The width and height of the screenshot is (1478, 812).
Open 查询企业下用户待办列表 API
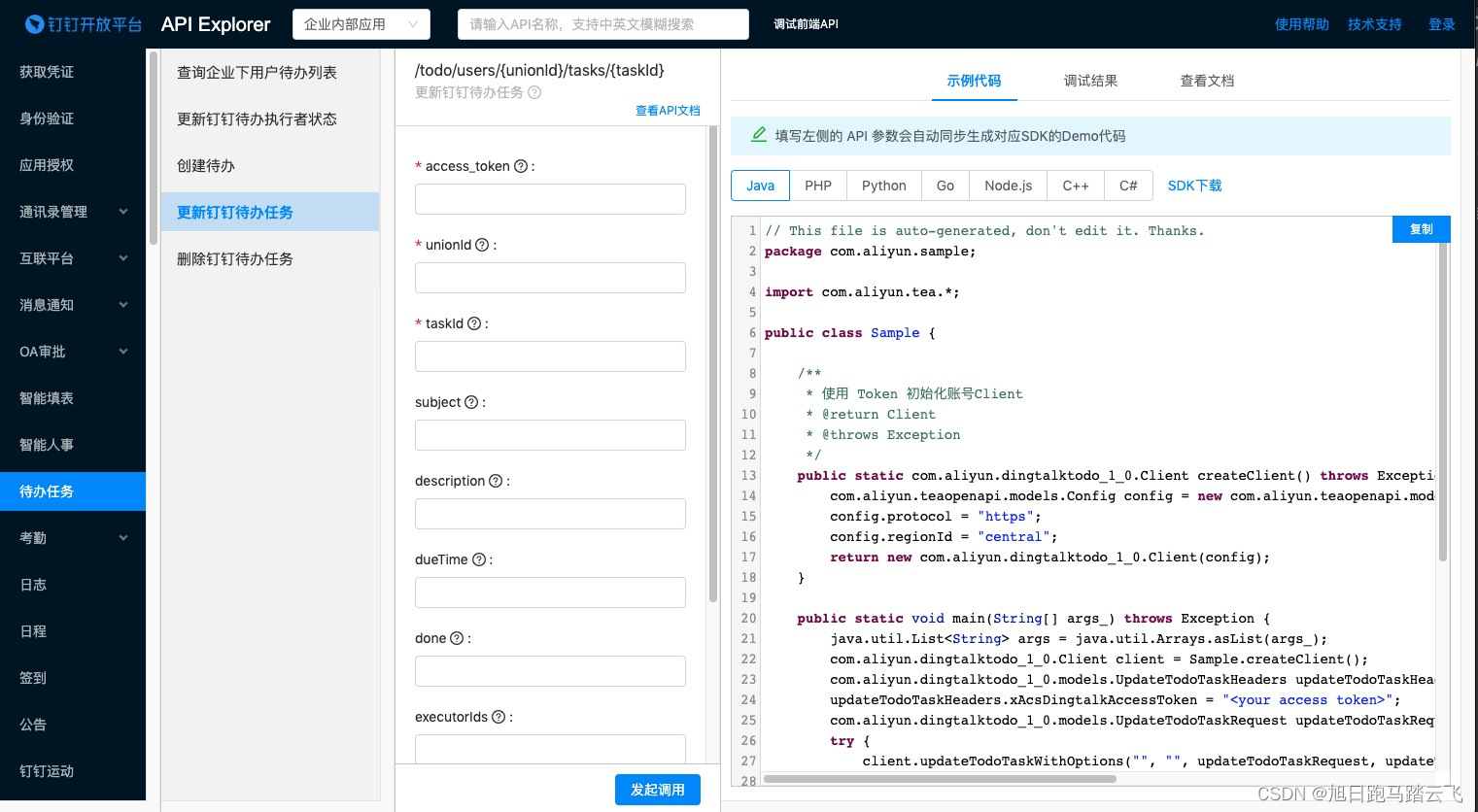coord(270,73)
